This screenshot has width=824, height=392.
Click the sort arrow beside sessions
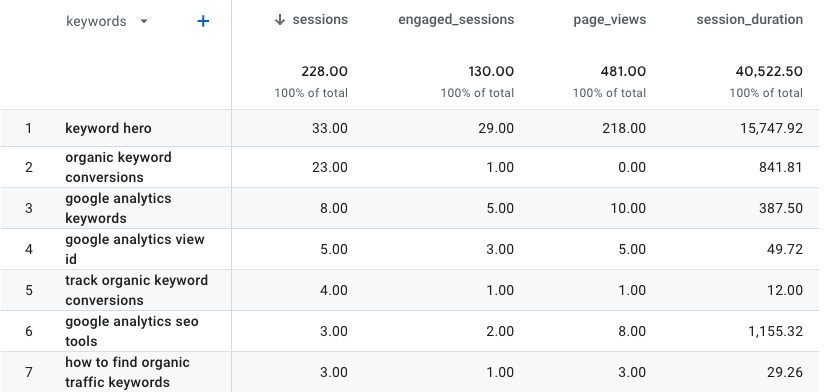[x=280, y=19]
